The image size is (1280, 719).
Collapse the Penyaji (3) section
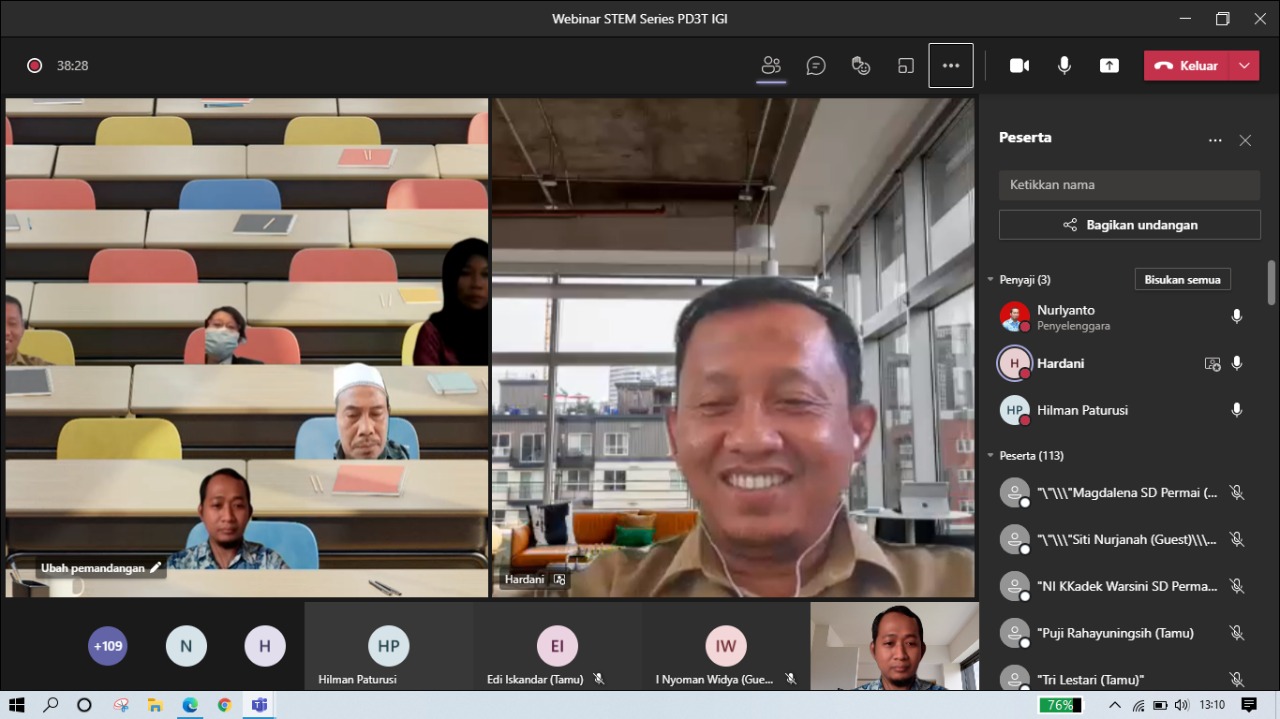pyautogui.click(x=991, y=280)
